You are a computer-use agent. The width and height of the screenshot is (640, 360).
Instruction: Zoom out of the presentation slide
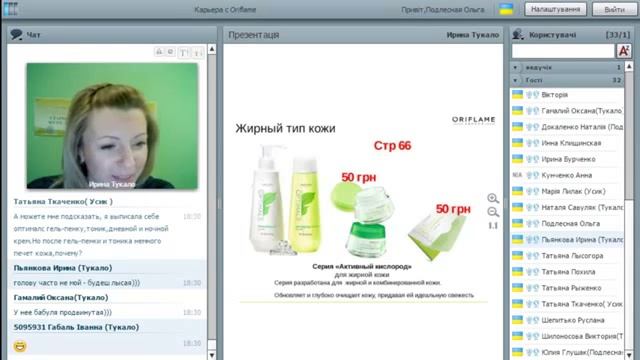pos(493,212)
